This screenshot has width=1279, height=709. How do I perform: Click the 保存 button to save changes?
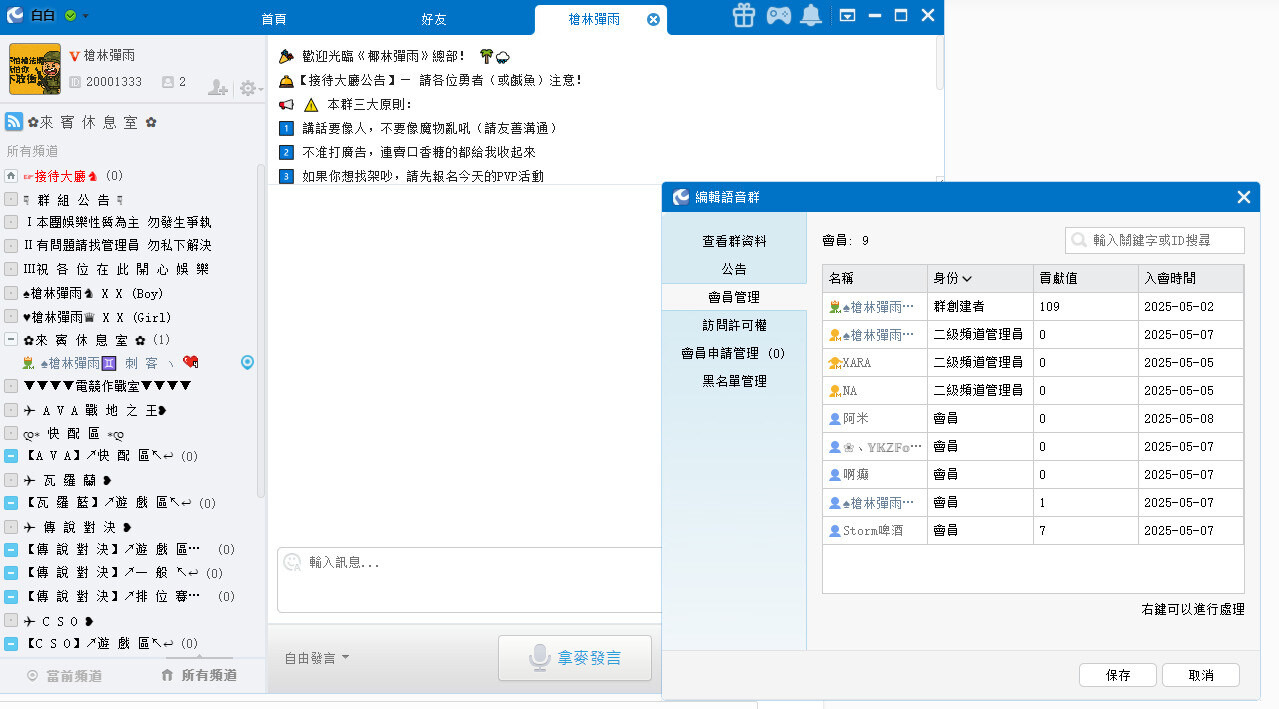(1117, 675)
